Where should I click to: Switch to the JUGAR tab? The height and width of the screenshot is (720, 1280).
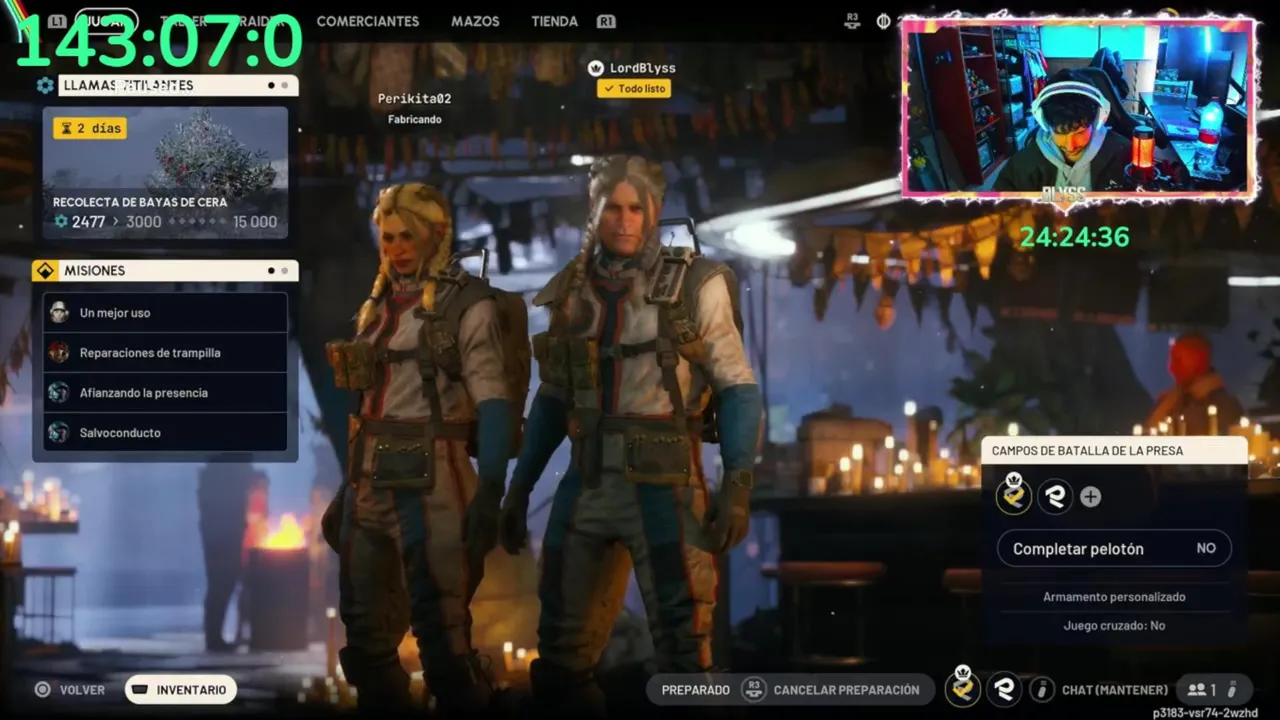[106, 21]
